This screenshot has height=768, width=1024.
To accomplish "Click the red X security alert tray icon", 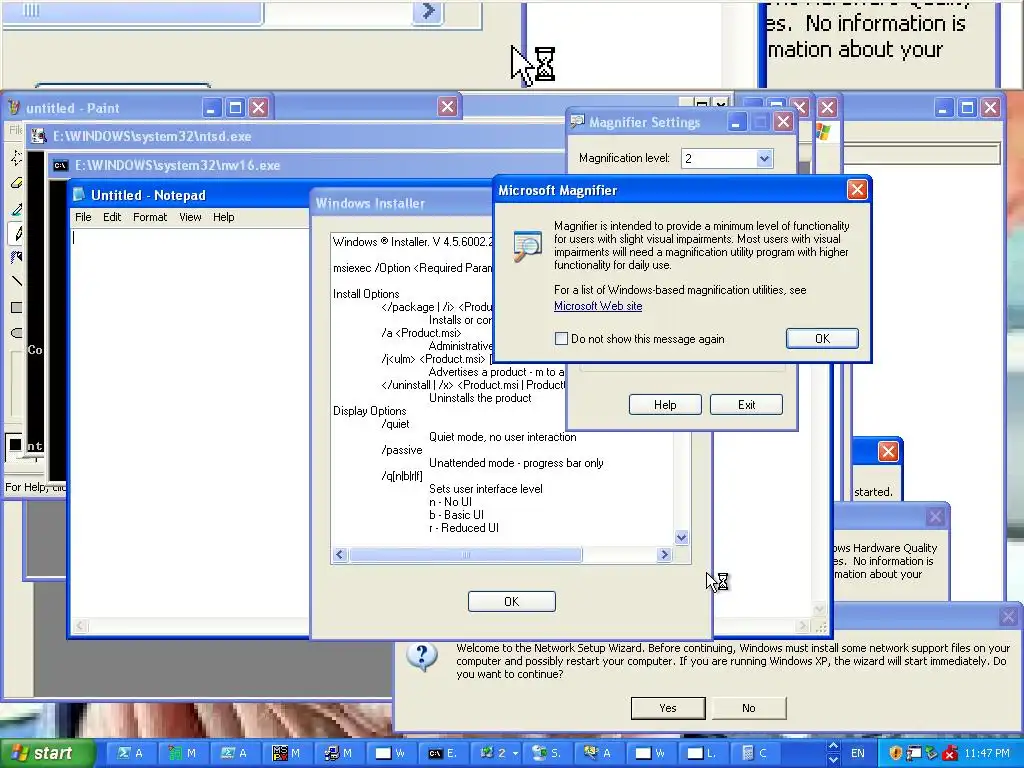I will [x=950, y=753].
